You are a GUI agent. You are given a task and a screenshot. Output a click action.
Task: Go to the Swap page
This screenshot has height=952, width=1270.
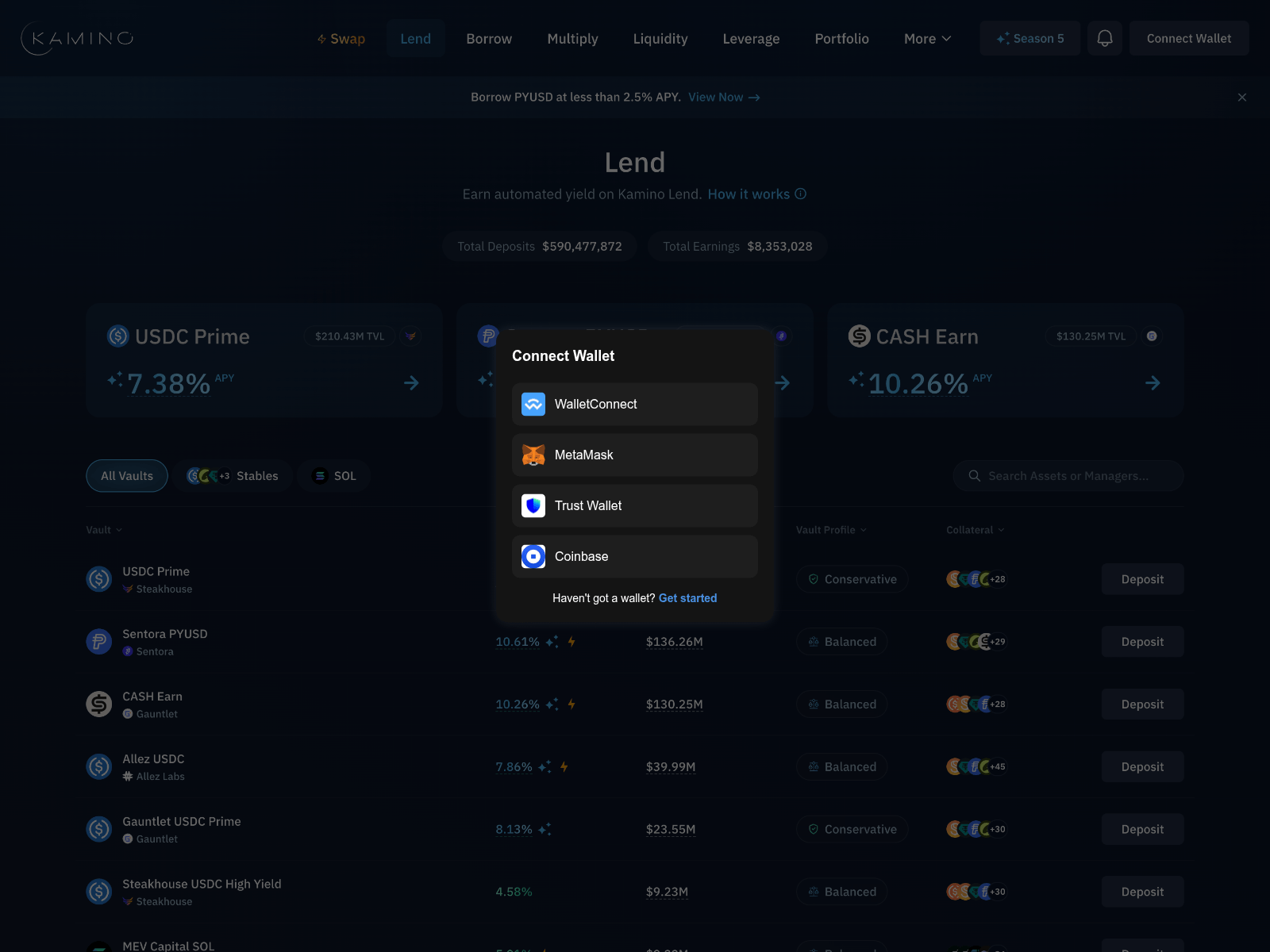[341, 39]
